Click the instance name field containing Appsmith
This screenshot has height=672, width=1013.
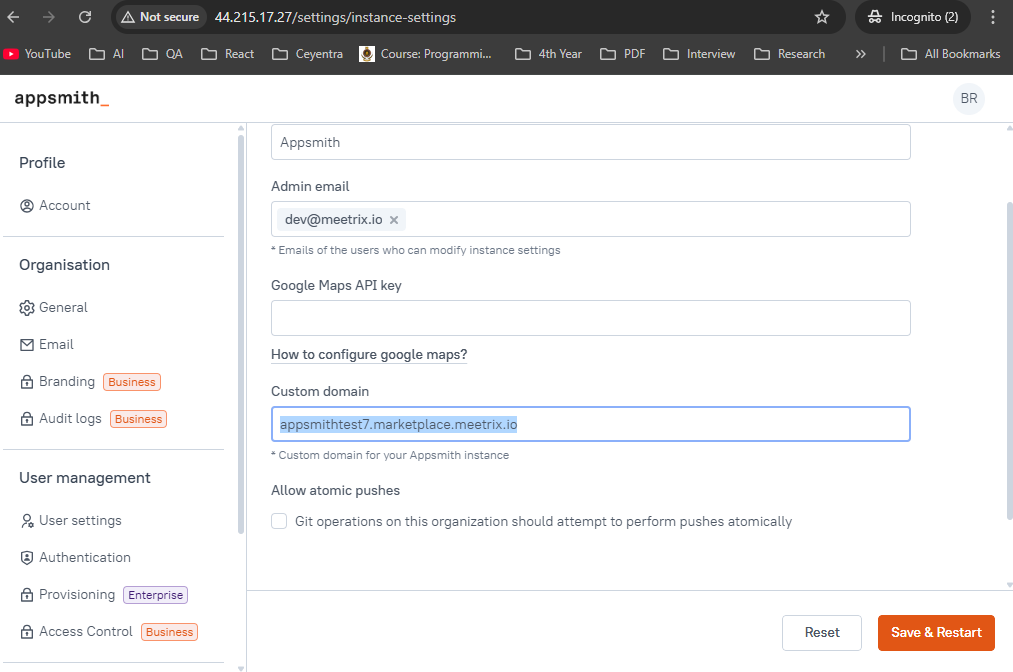click(590, 142)
